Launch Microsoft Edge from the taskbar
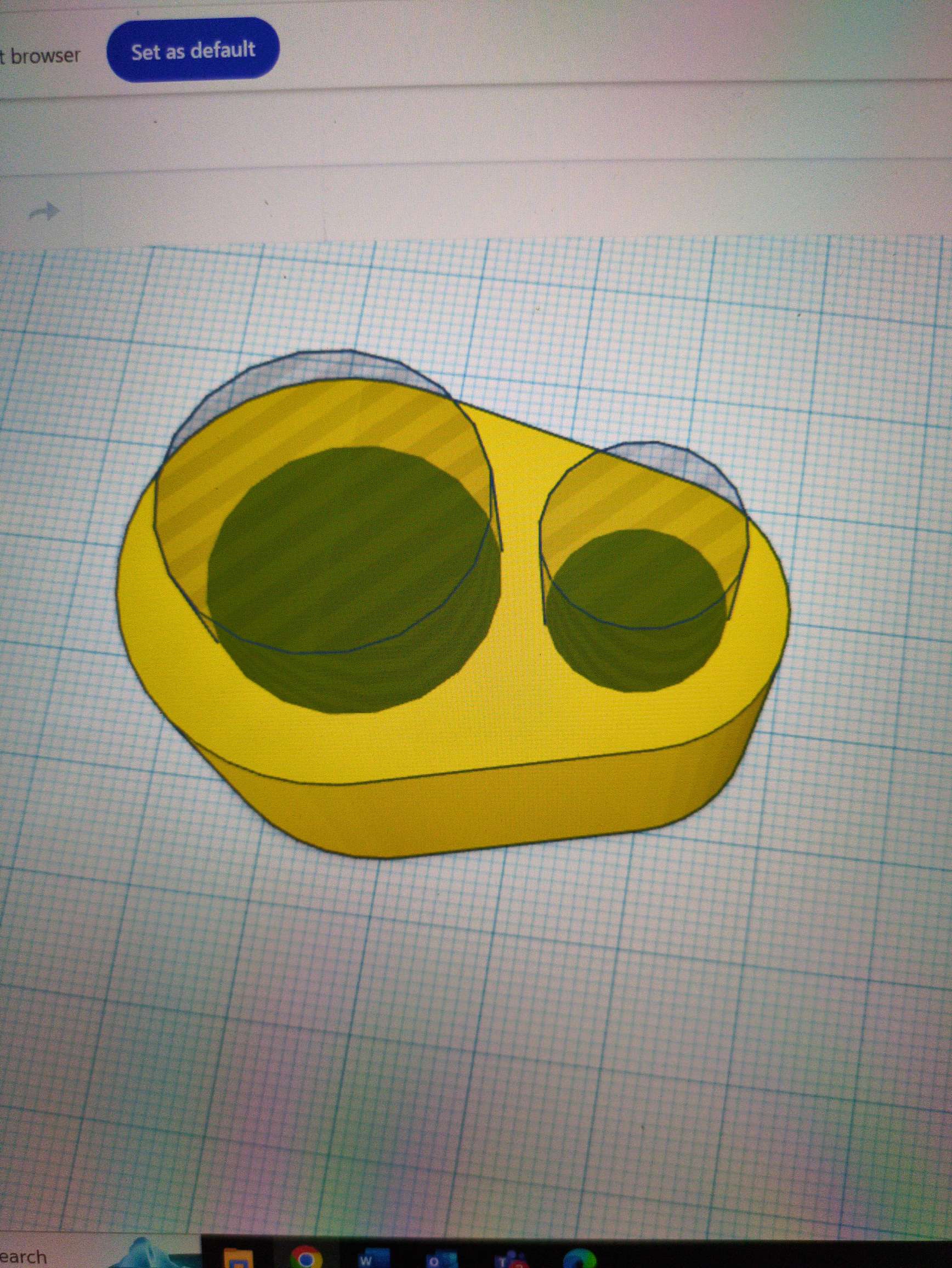The image size is (952, 1268). pyautogui.click(x=581, y=1259)
